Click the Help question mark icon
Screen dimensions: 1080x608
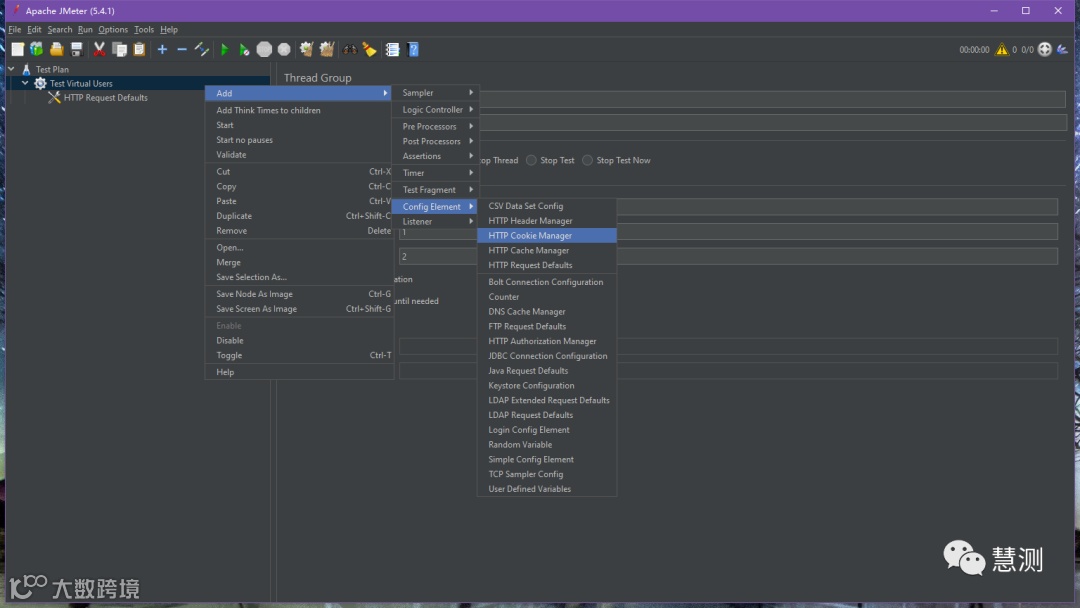(x=413, y=50)
